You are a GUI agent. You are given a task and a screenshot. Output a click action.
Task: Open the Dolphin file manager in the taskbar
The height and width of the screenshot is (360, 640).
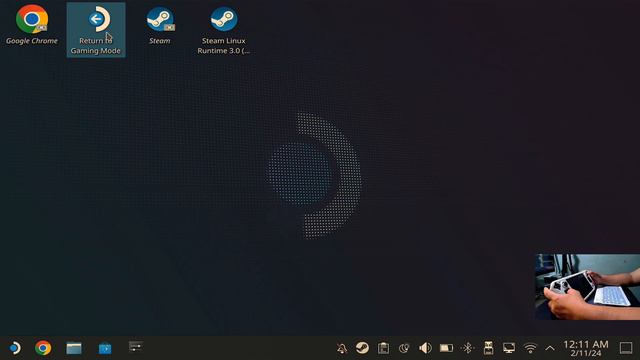click(74, 348)
